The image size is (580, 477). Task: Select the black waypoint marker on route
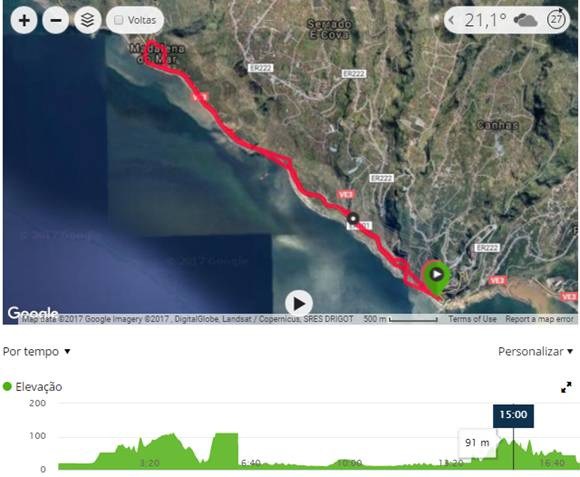click(x=353, y=219)
